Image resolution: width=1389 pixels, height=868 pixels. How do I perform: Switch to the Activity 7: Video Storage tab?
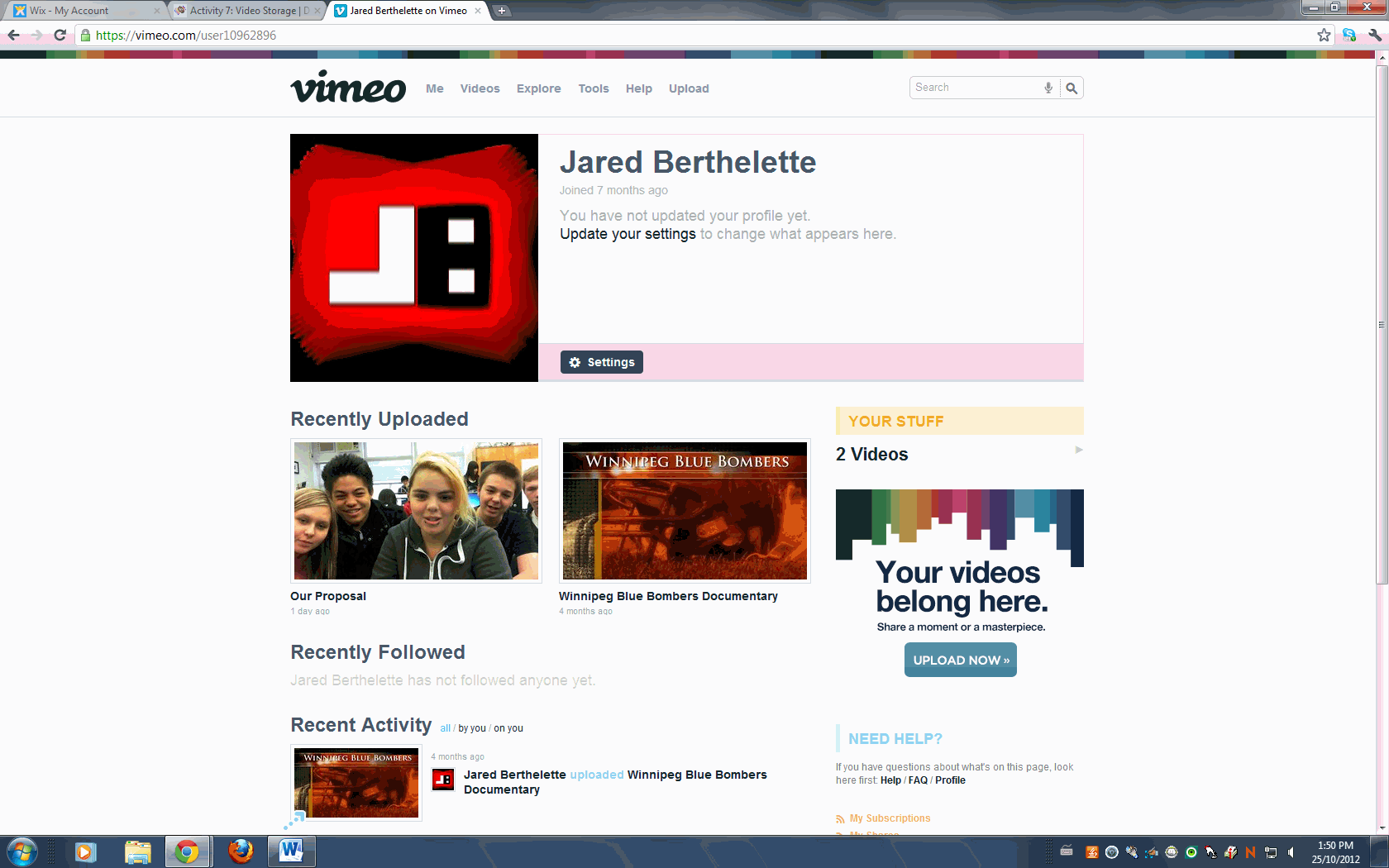pyautogui.click(x=246, y=11)
